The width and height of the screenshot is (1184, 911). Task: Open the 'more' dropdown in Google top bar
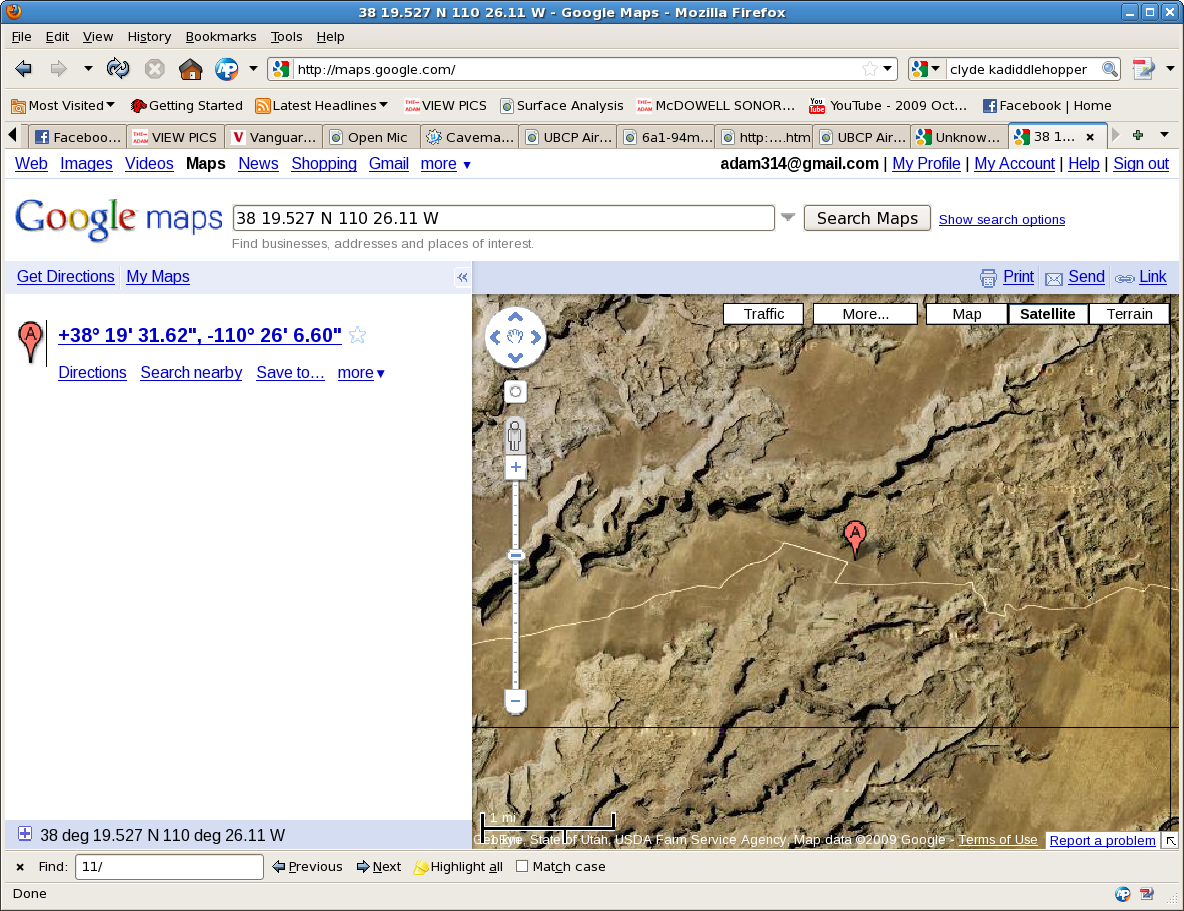(445, 164)
